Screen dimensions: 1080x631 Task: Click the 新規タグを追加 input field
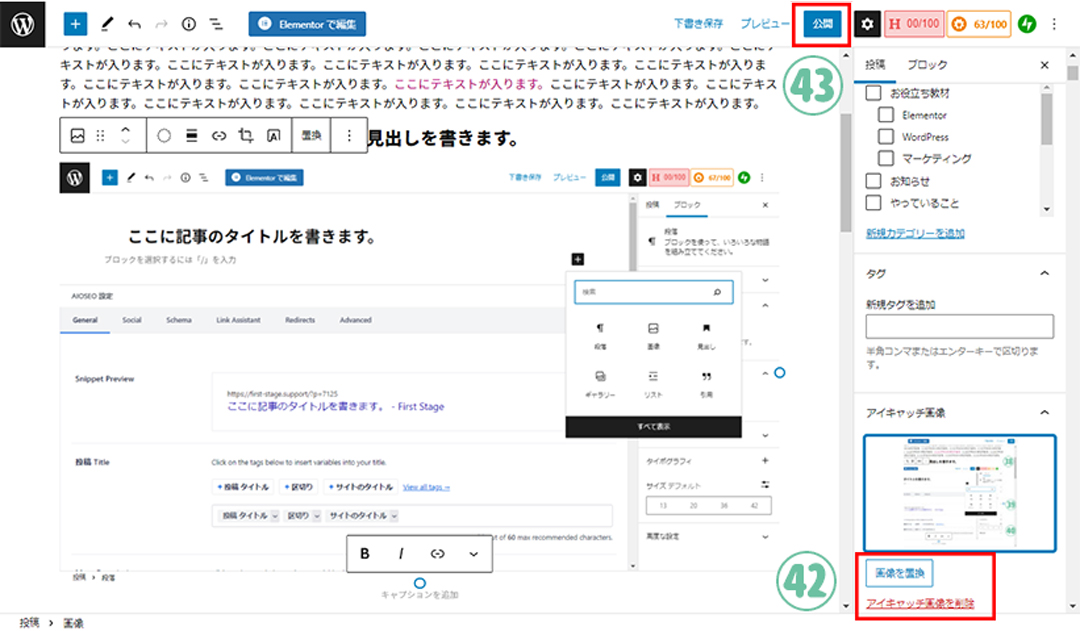pyautogui.click(x=959, y=326)
